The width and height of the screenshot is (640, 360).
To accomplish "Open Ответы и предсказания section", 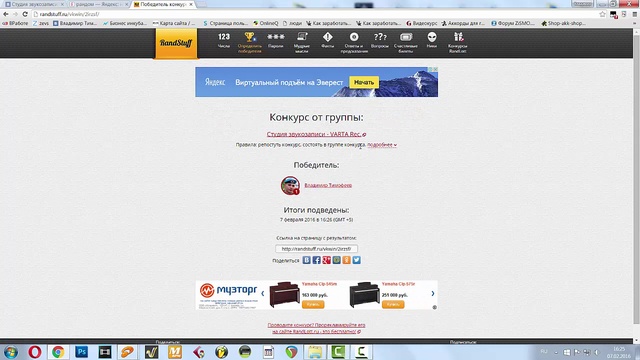I will click(x=354, y=42).
